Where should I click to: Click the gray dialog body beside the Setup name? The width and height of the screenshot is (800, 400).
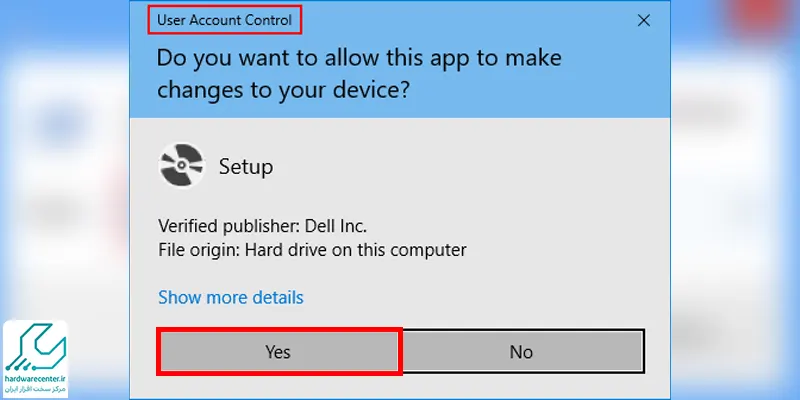pos(459,167)
